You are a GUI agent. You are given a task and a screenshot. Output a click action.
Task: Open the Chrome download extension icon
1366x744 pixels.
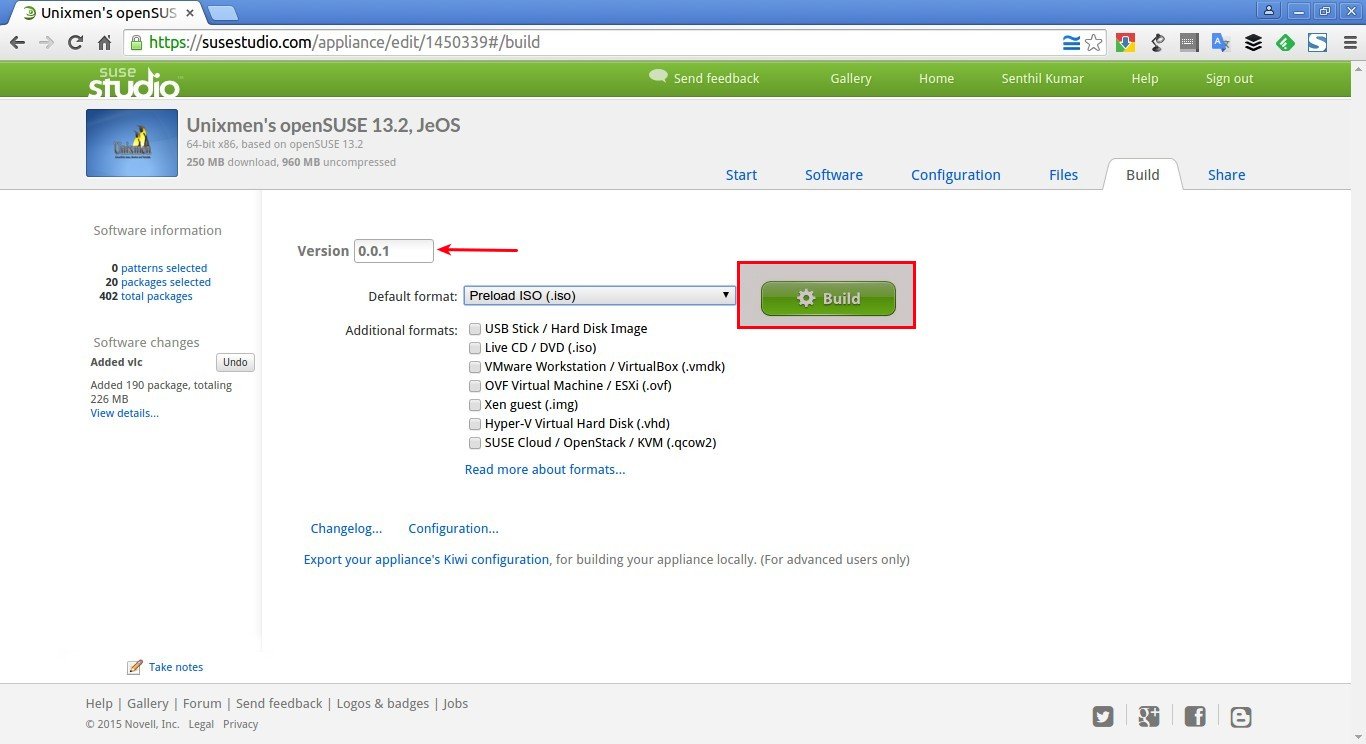coord(1125,42)
